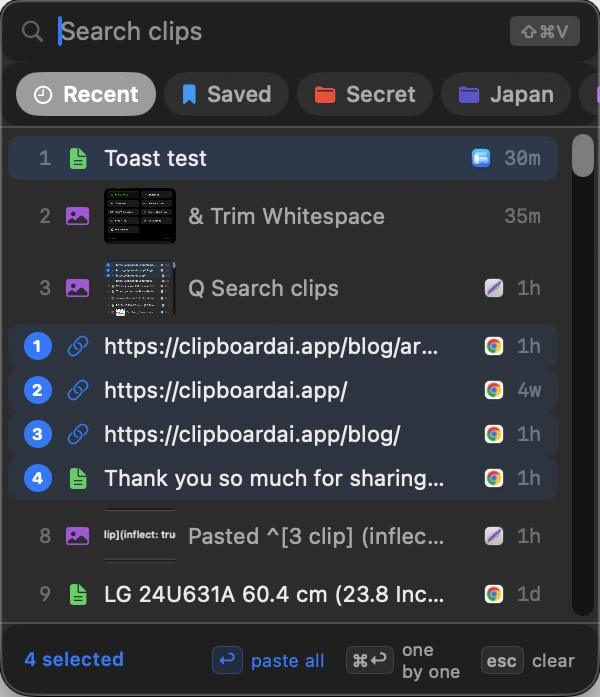
Task: Click the blue bookmark icon on Saved
Action: tap(189, 94)
